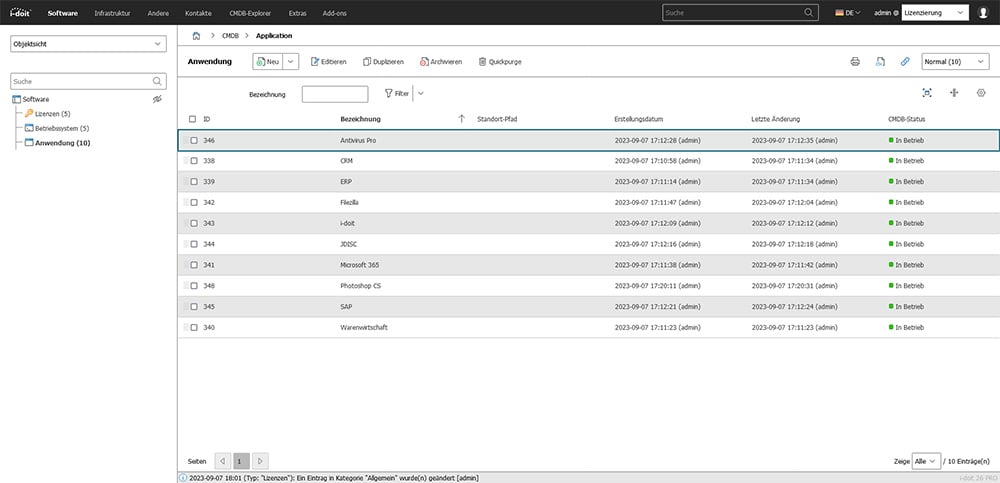Click the Software tree root icon
Viewport: 1000px width, 483px height.
[x=17, y=99]
